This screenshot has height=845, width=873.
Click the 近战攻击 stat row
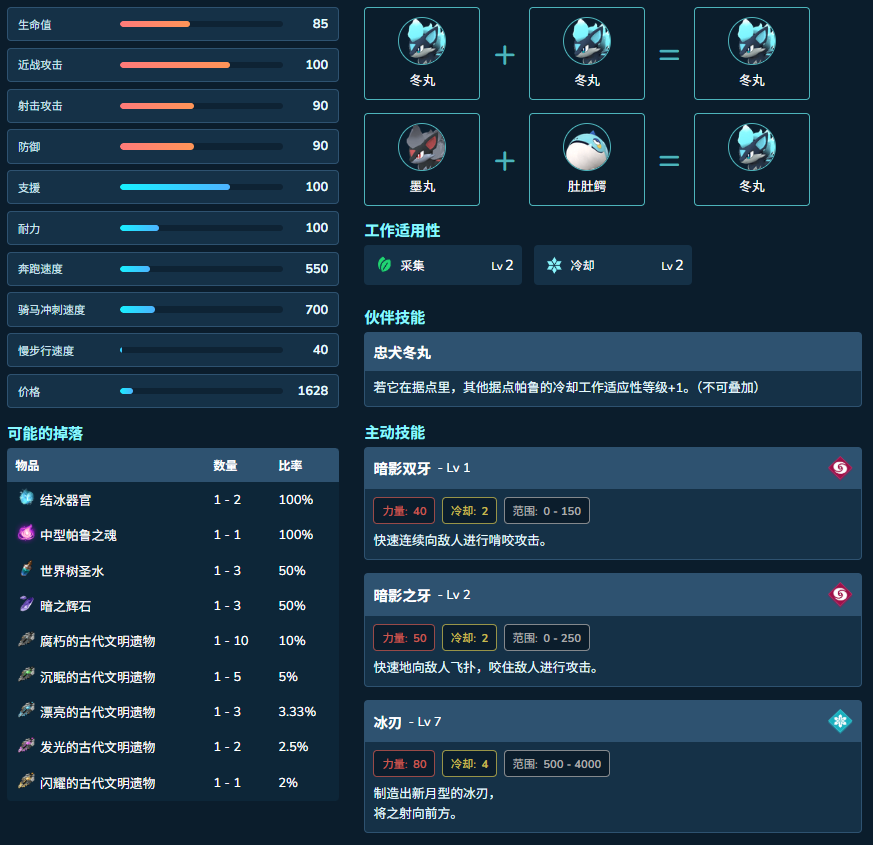[173, 65]
